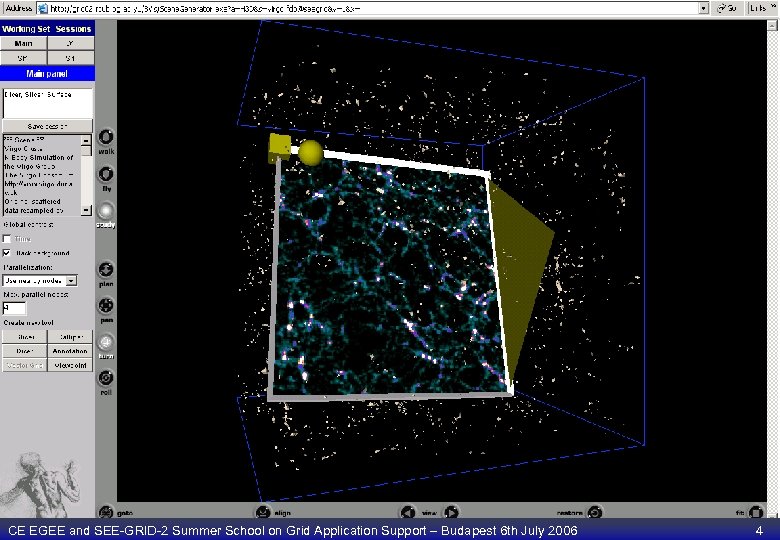Click the page scrollbar up arrow

pyautogui.click(x=773, y=25)
